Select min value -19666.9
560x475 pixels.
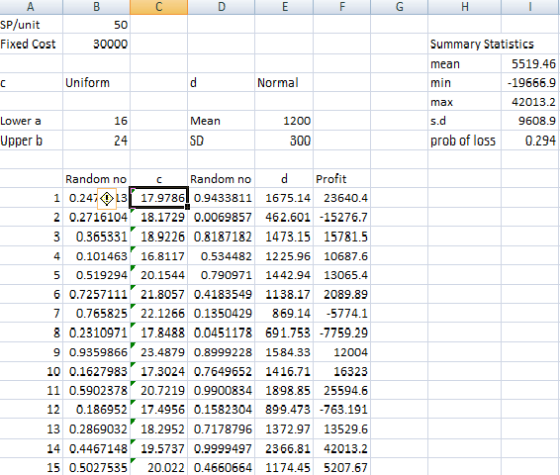(x=530, y=82)
